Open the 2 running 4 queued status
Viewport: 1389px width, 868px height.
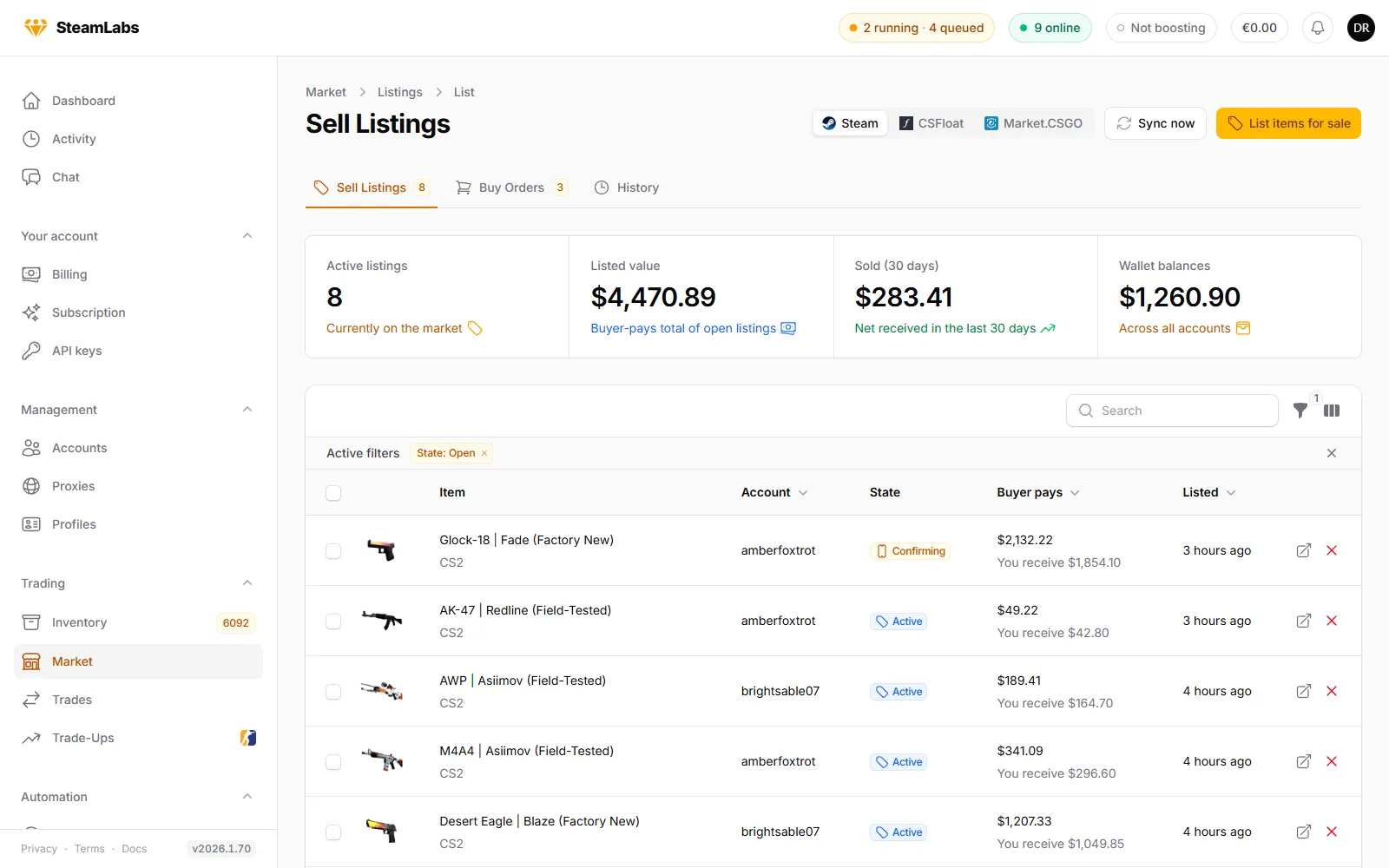pos(917,28)
